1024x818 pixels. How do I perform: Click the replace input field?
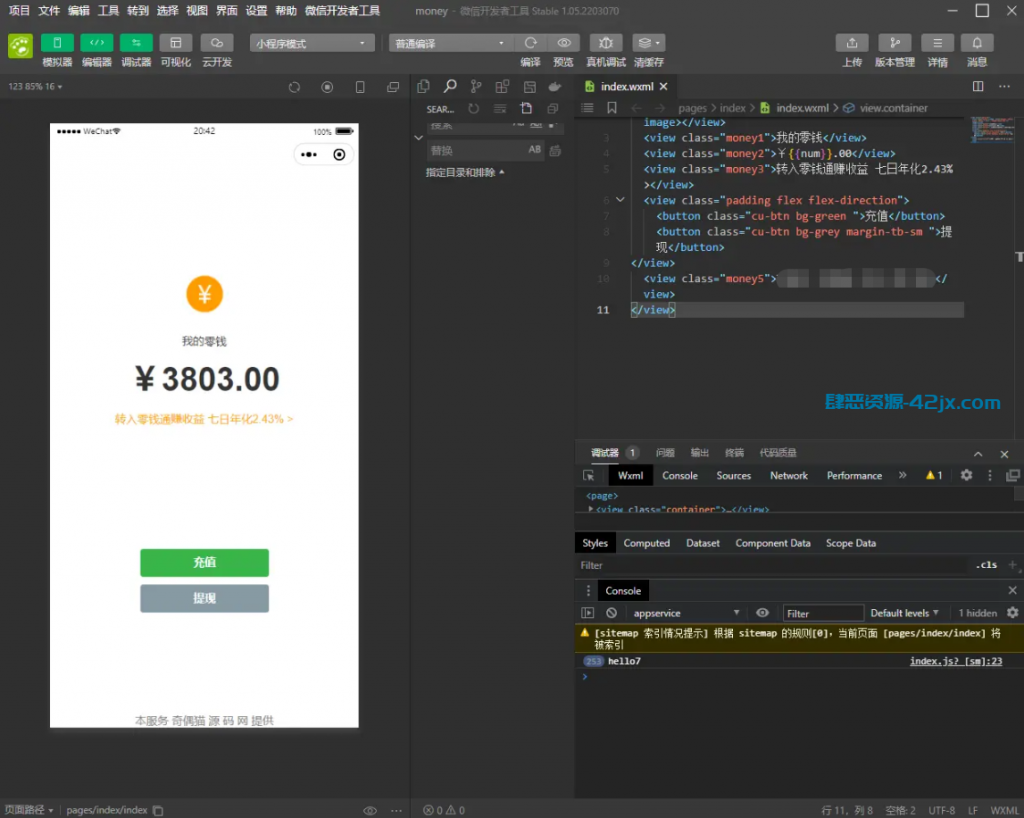(x=477, y=151)
